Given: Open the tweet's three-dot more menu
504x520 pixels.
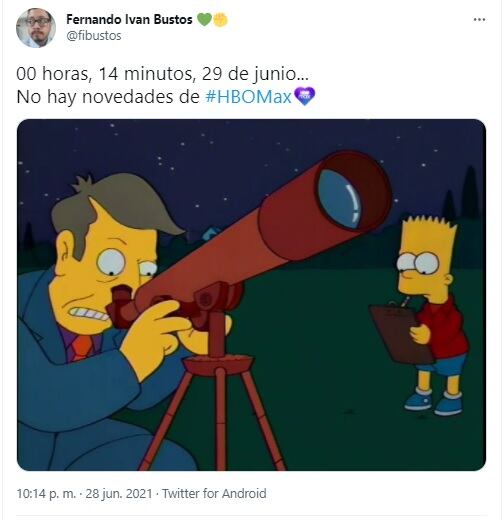Looking at the screenshot, I should click(x=479, y=20).
